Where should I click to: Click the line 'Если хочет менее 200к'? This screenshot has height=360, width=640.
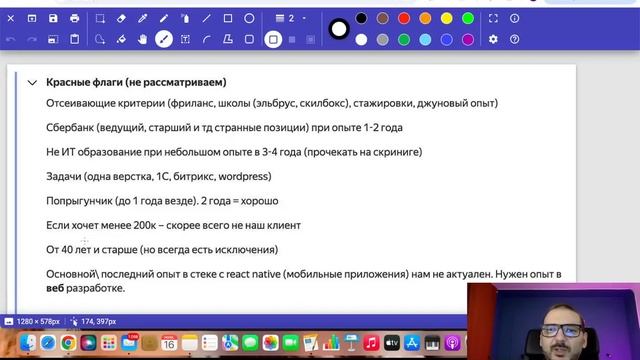coord(173,225)
